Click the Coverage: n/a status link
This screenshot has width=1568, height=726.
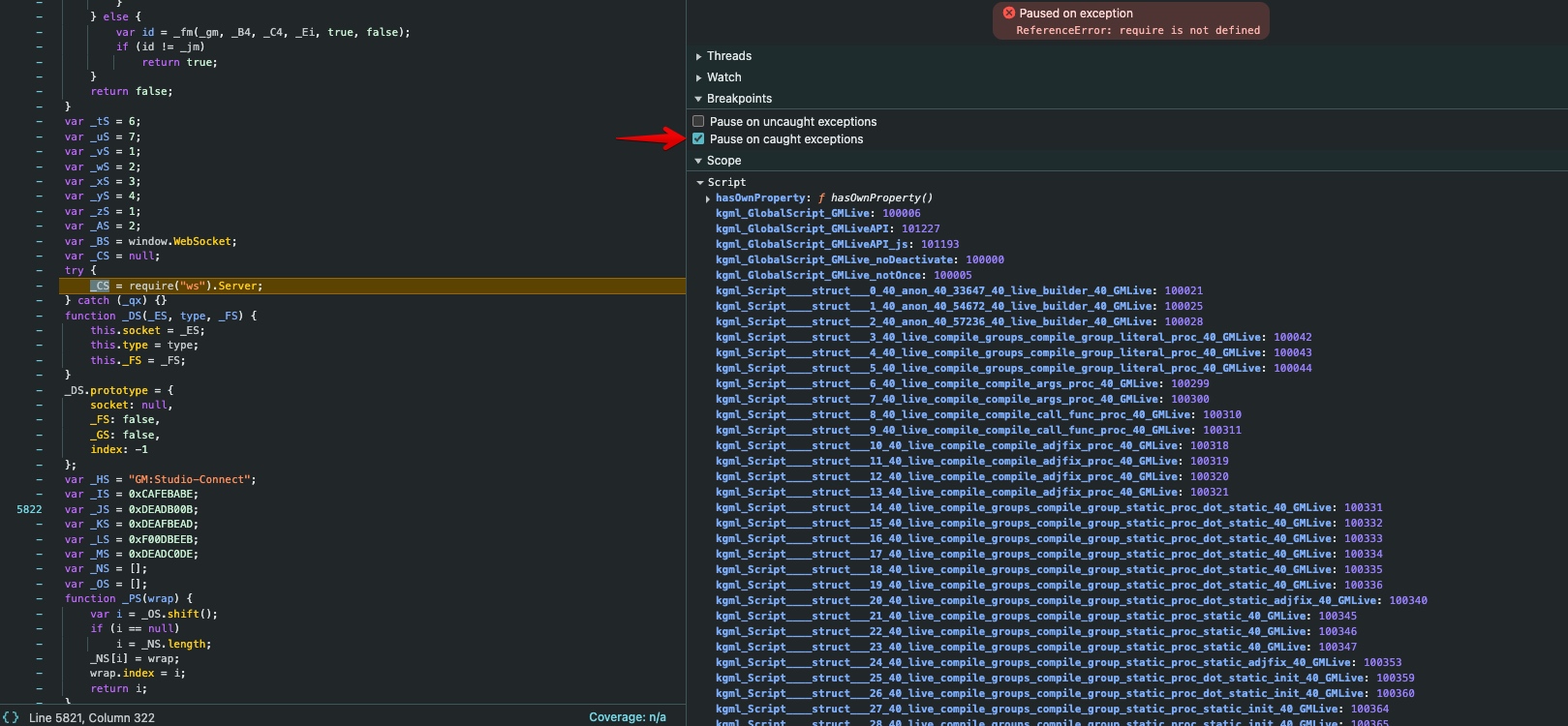tap(628, 717)
